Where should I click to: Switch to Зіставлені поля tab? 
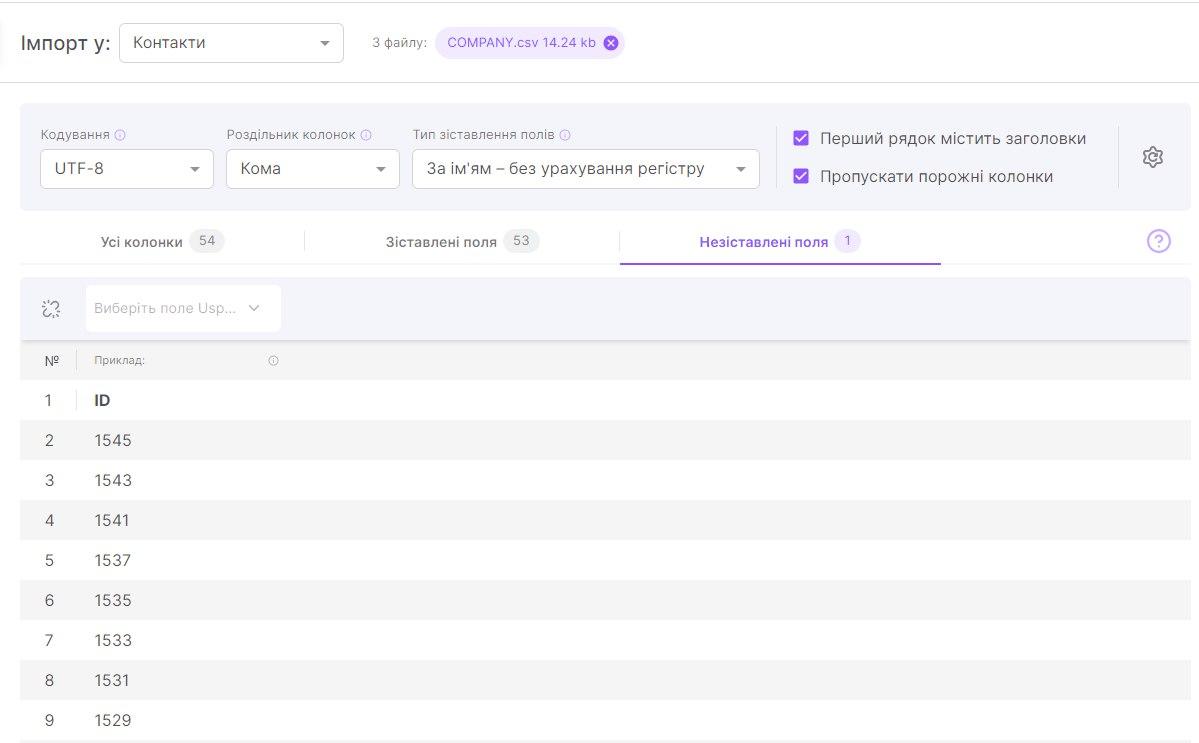pyautogui.click(x=461, y=242)
